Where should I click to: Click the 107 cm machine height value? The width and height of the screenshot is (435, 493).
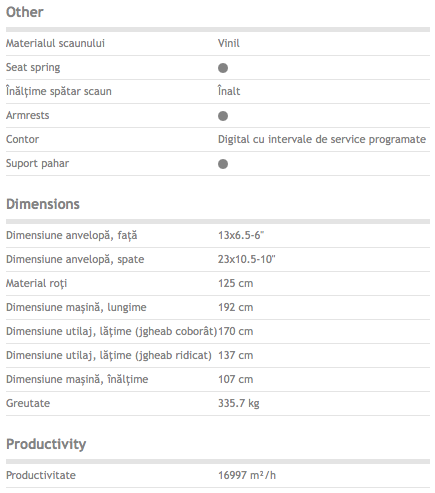[x=236, y=379]
